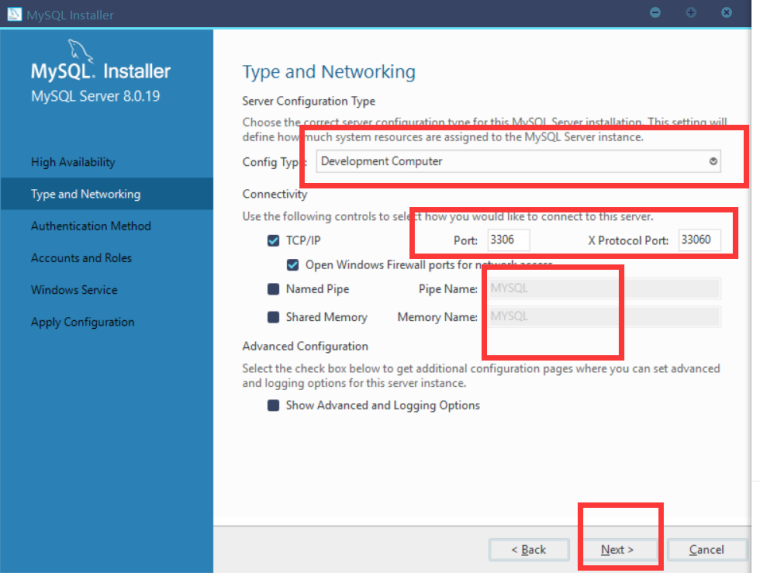
Task: Maximize the MySQL Installer window
Action: click(x=691, y=13)
